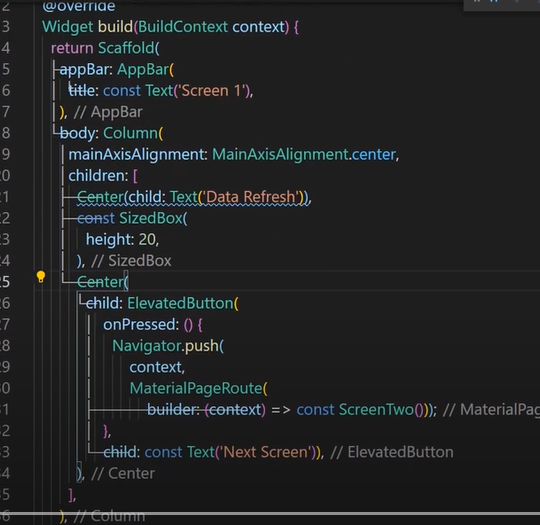This screenshot has height=525, width=540.
Task: Click 'MaterialPageRoute(' constructor
Action: (198, 389)
